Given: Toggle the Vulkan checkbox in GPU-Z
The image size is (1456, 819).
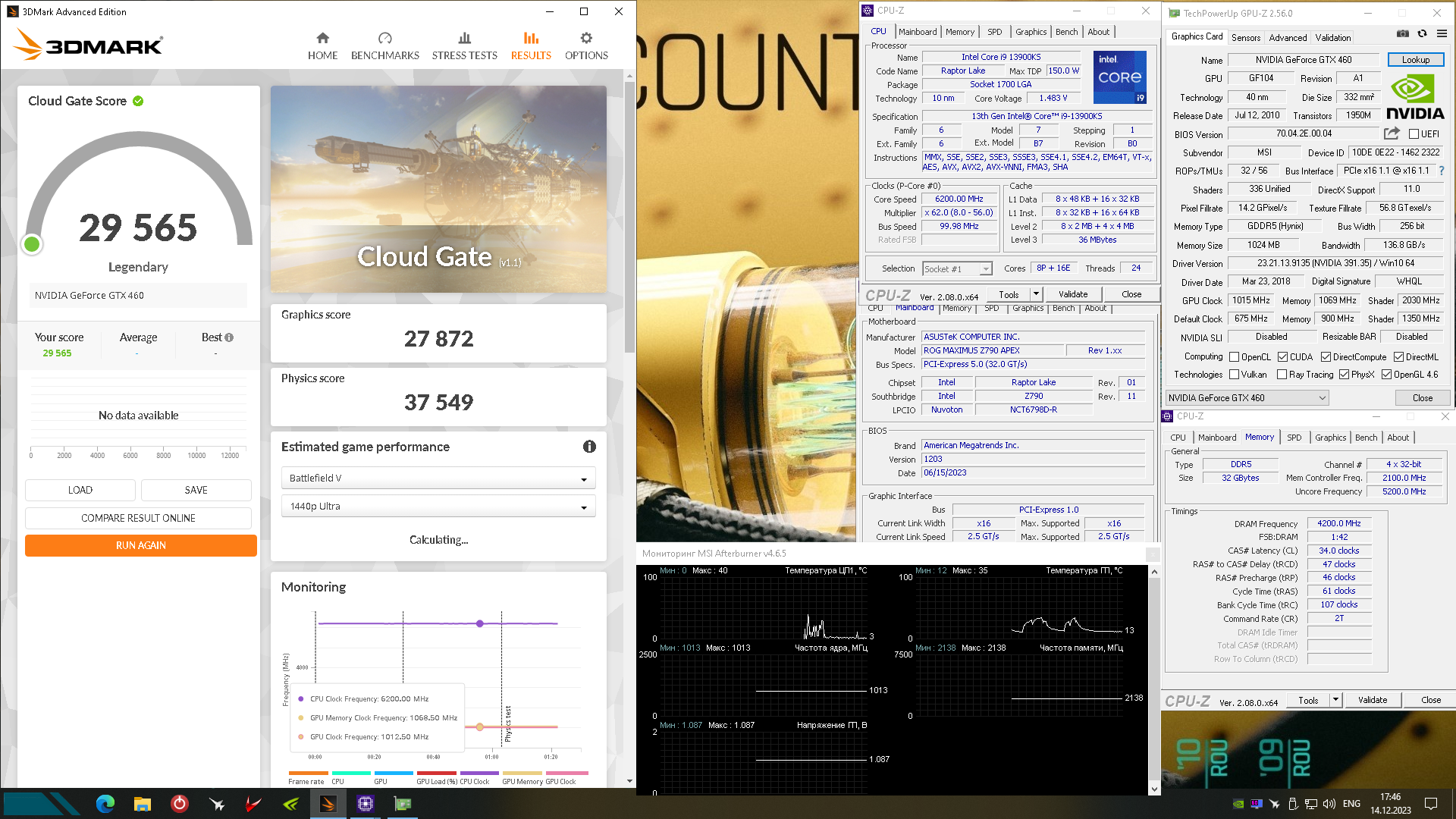Looking at the screenshot, I should [1235, 375].
